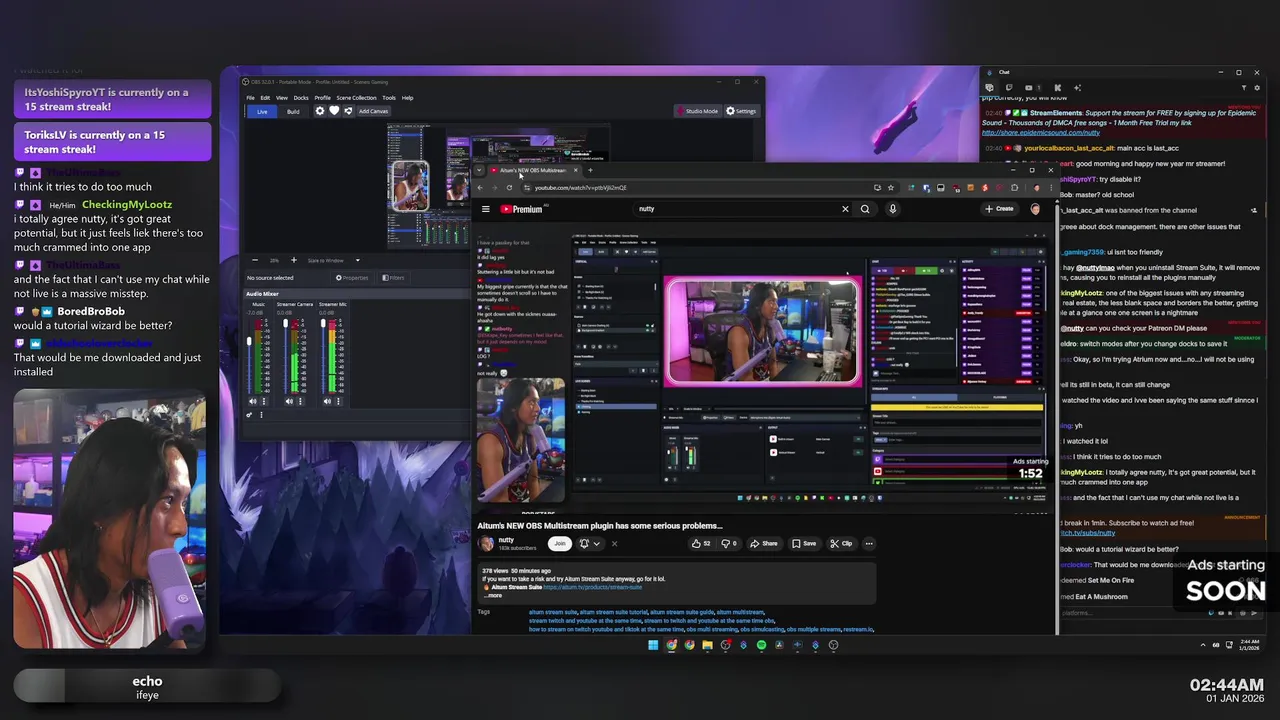Open the Windows Start menu
The image size is (1280, 720).
point(653,645)
